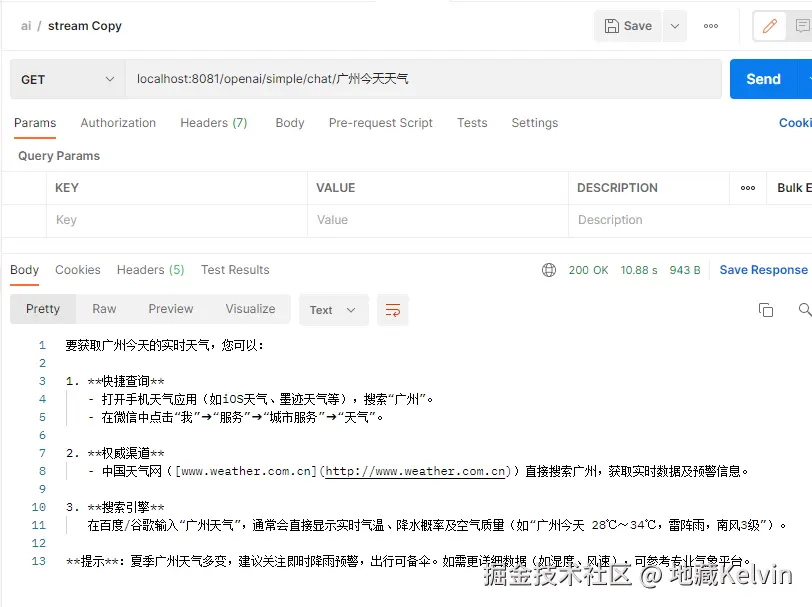Viewport: 812px width, 607px height.
Task: Click the search response magnifier icon
Action: tap(804, 310)
